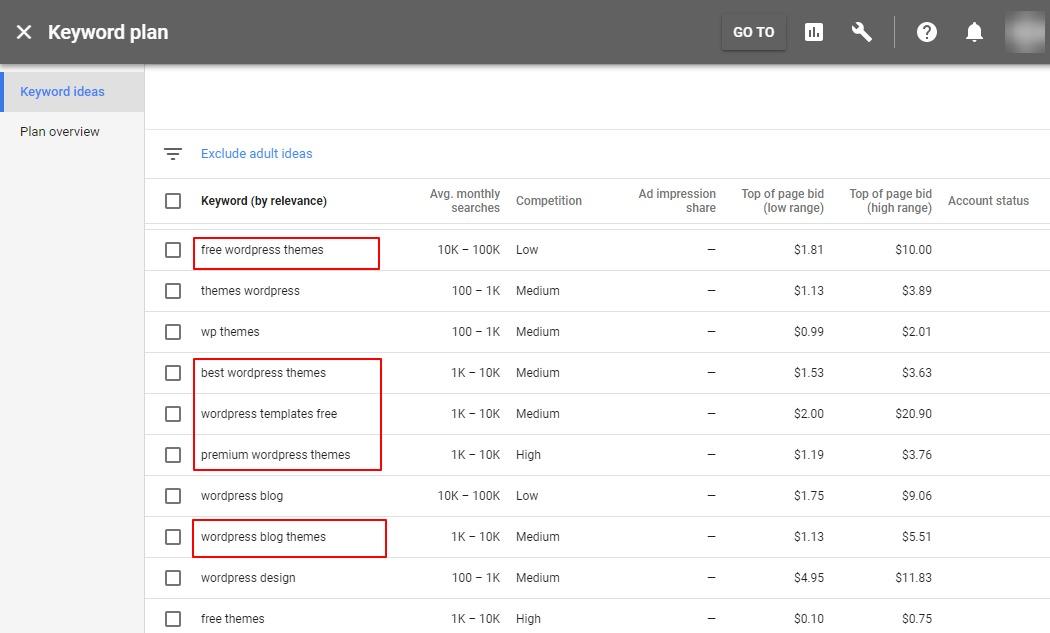Sort by Competition column header
1050x633 pixels.
point(548,201)
